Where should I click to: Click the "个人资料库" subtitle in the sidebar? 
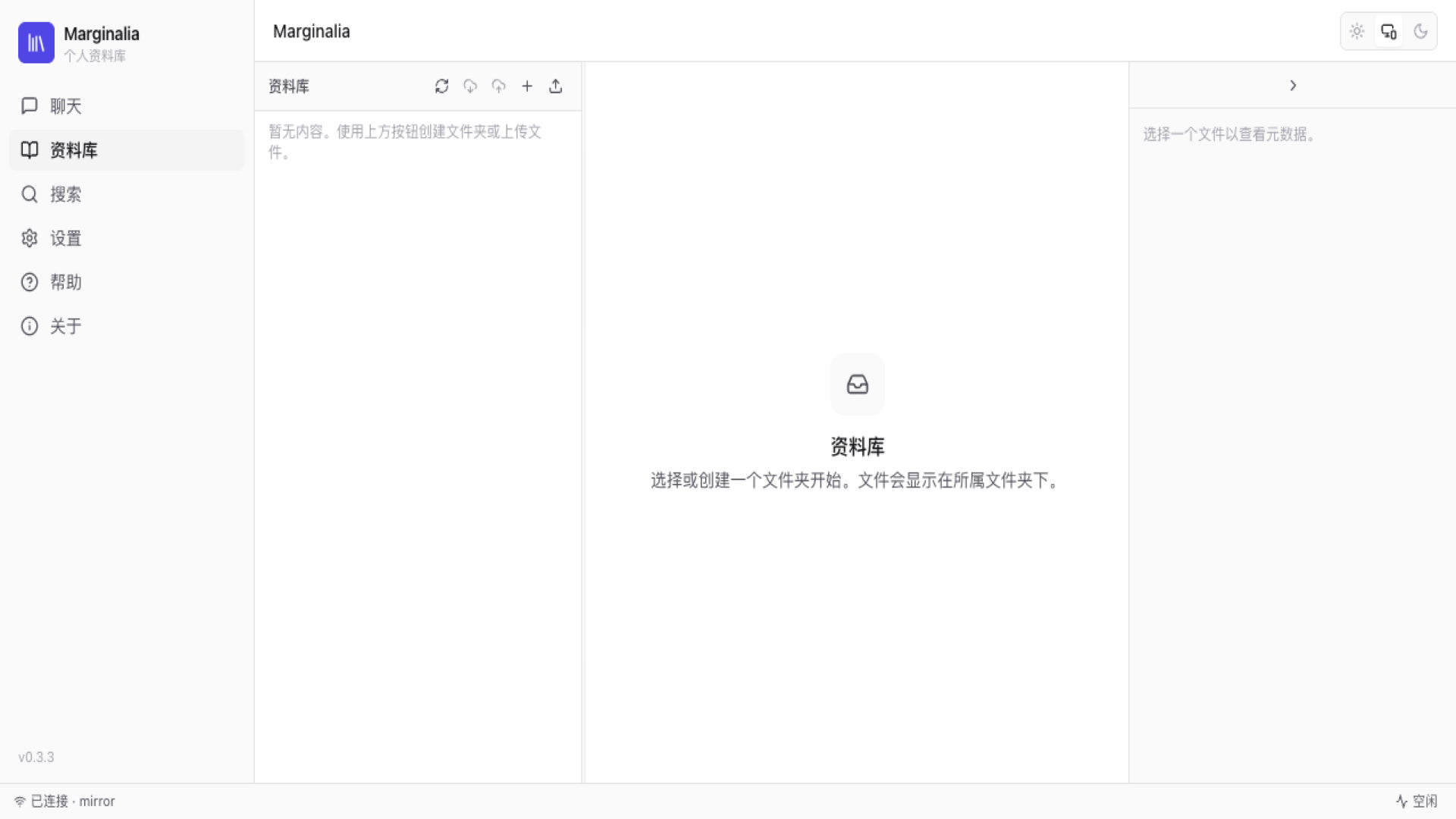point(95,56)
